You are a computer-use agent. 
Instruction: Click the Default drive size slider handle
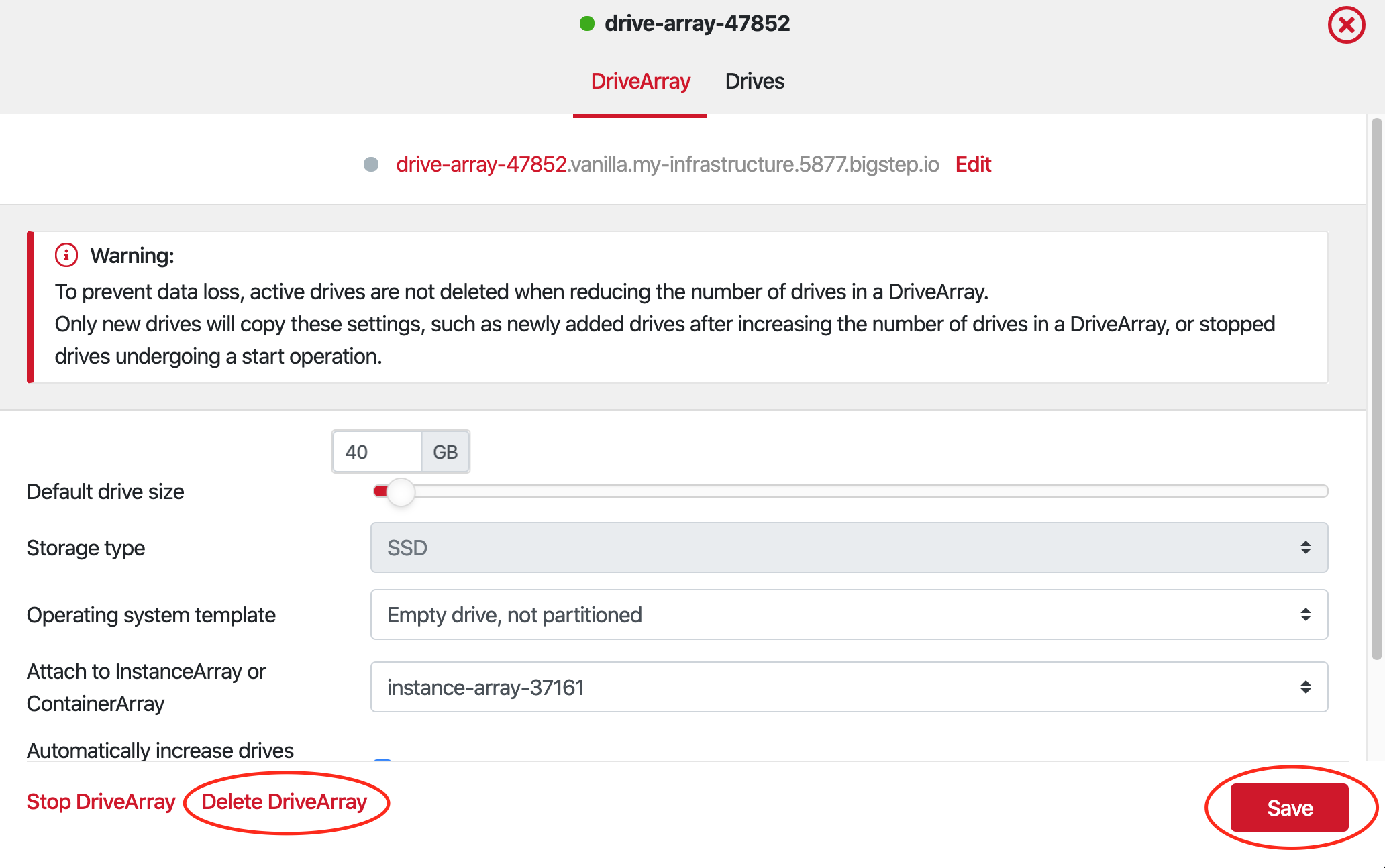click(x=401, y=492)
